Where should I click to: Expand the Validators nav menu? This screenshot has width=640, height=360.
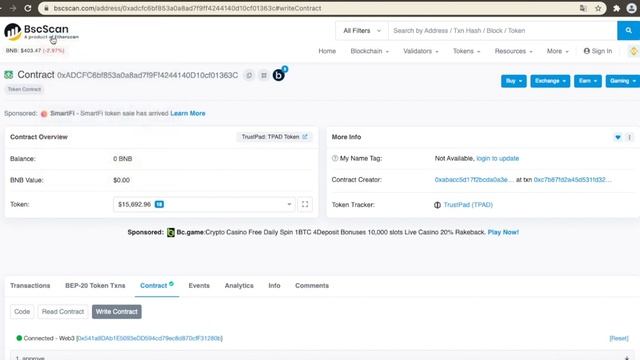click(420, 51)
